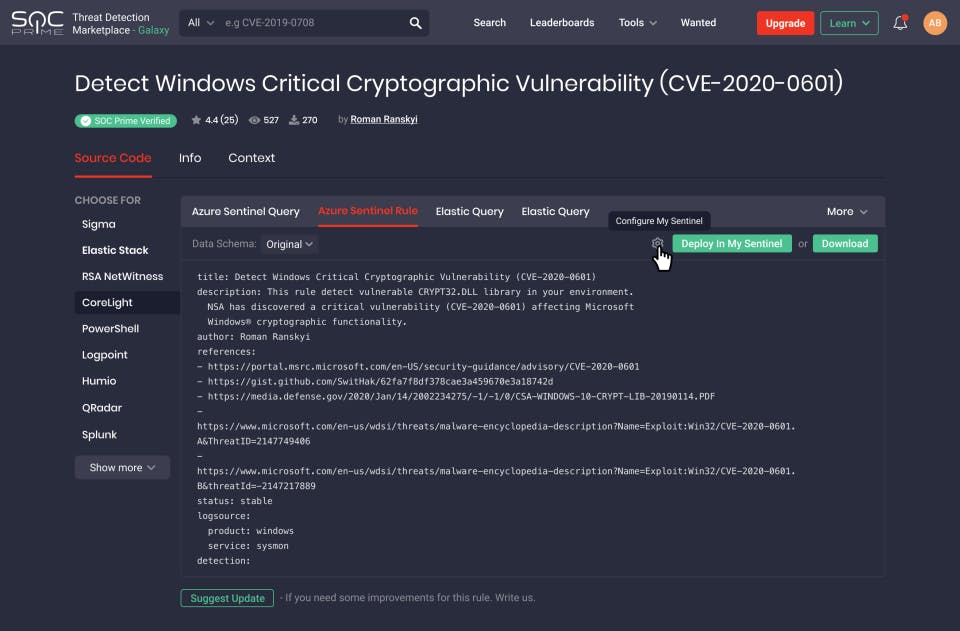Expand the Tools menu
This screenshot has height=631, width=960.
[x=637, y=23]
